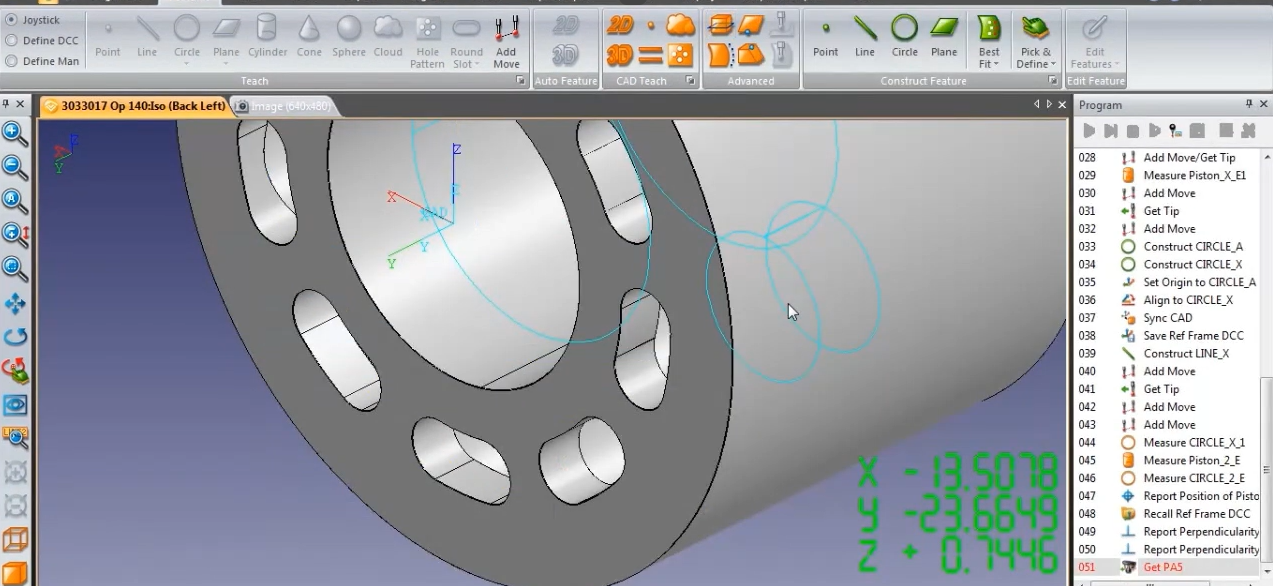This screenshot has height=586, width=1273.
Task: Select the Define DCC radio option
Action: tap(11, 40)
